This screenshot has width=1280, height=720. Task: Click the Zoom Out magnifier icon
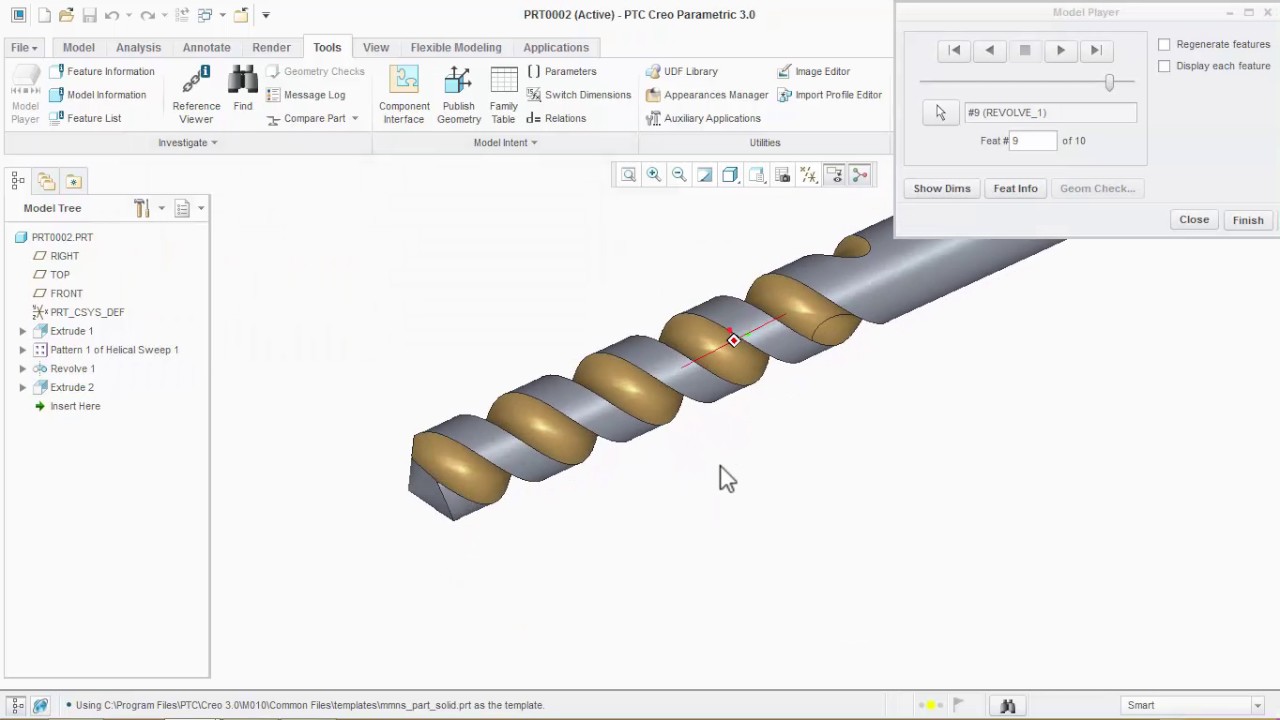point(679,175)
